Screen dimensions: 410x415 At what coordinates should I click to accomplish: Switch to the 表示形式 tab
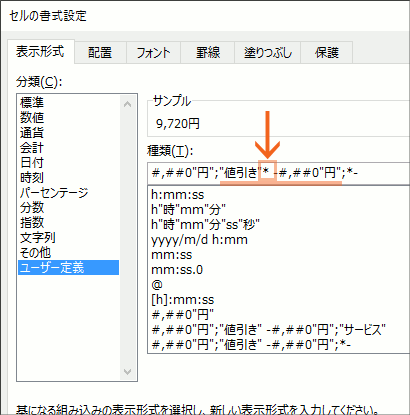tap(41, 52)
